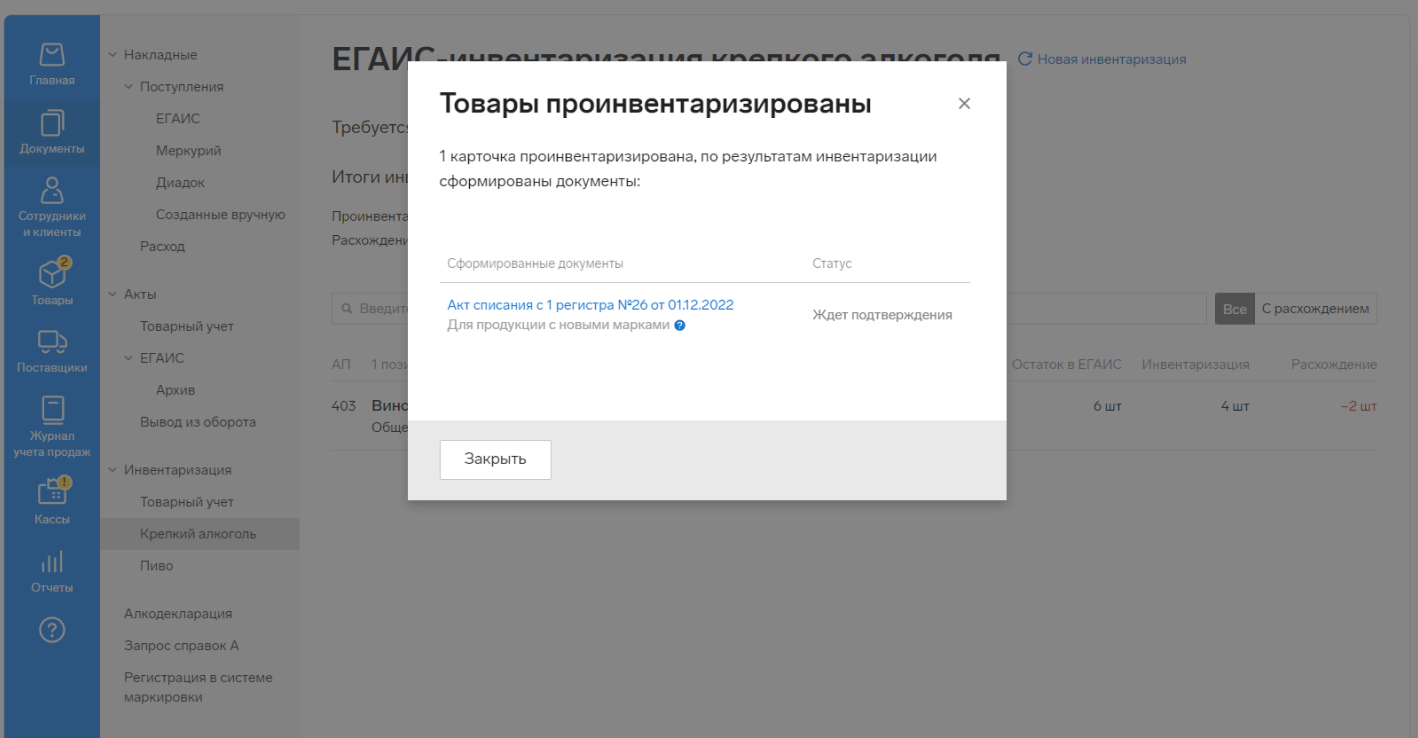Click the Расхождение column header
The image size is (1418, 738).
(x=1334, y=365)
